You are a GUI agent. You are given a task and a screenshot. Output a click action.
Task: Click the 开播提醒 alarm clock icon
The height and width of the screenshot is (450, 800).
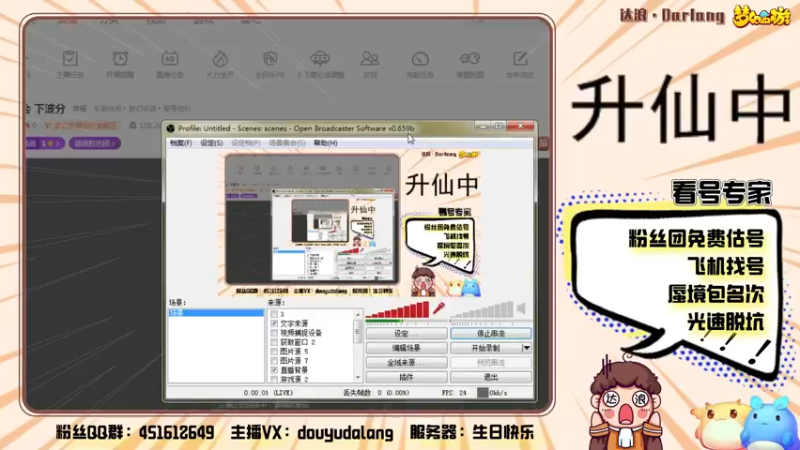click(x=120, y=58)
